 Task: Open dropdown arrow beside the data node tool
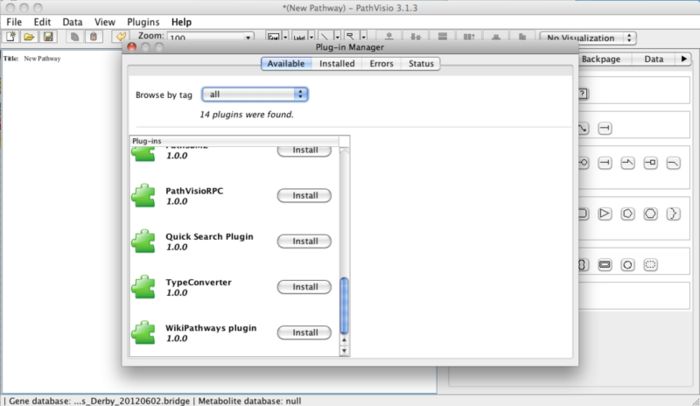(285, 37)
